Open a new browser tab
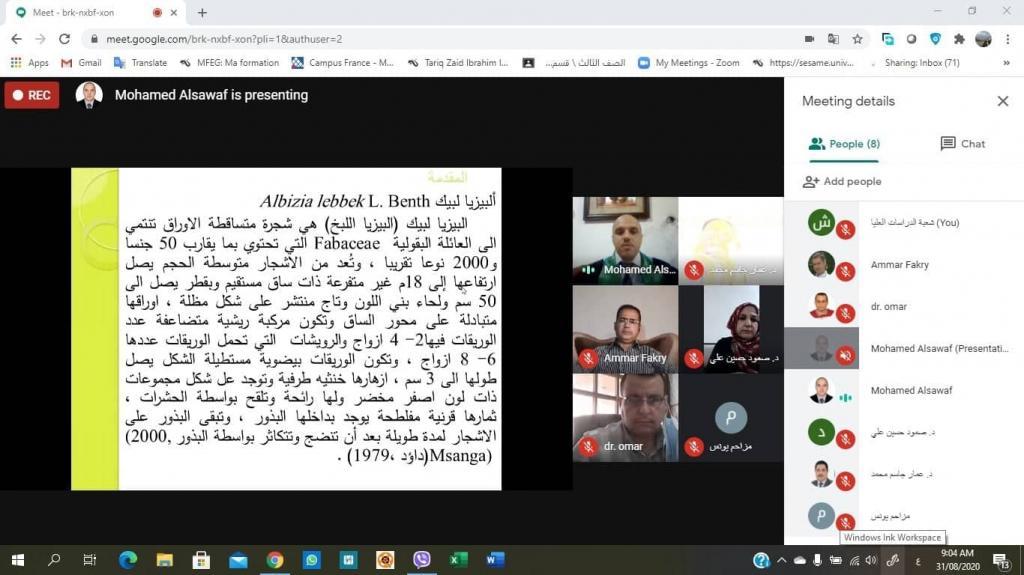1024x575 pixels. pyautogui.click(x=202, y=13)
